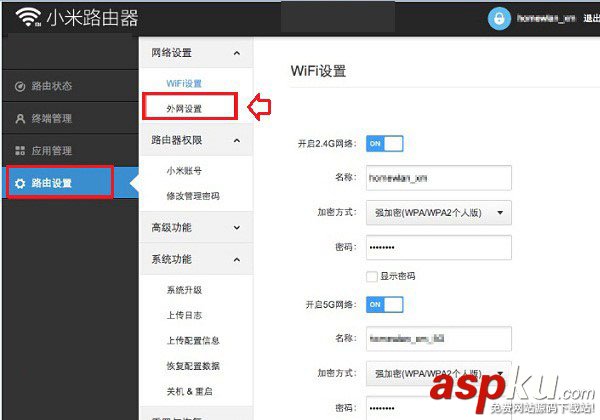
Task: Open the 2.4G 加密方式 dropdown
Action: click(439, 213)
